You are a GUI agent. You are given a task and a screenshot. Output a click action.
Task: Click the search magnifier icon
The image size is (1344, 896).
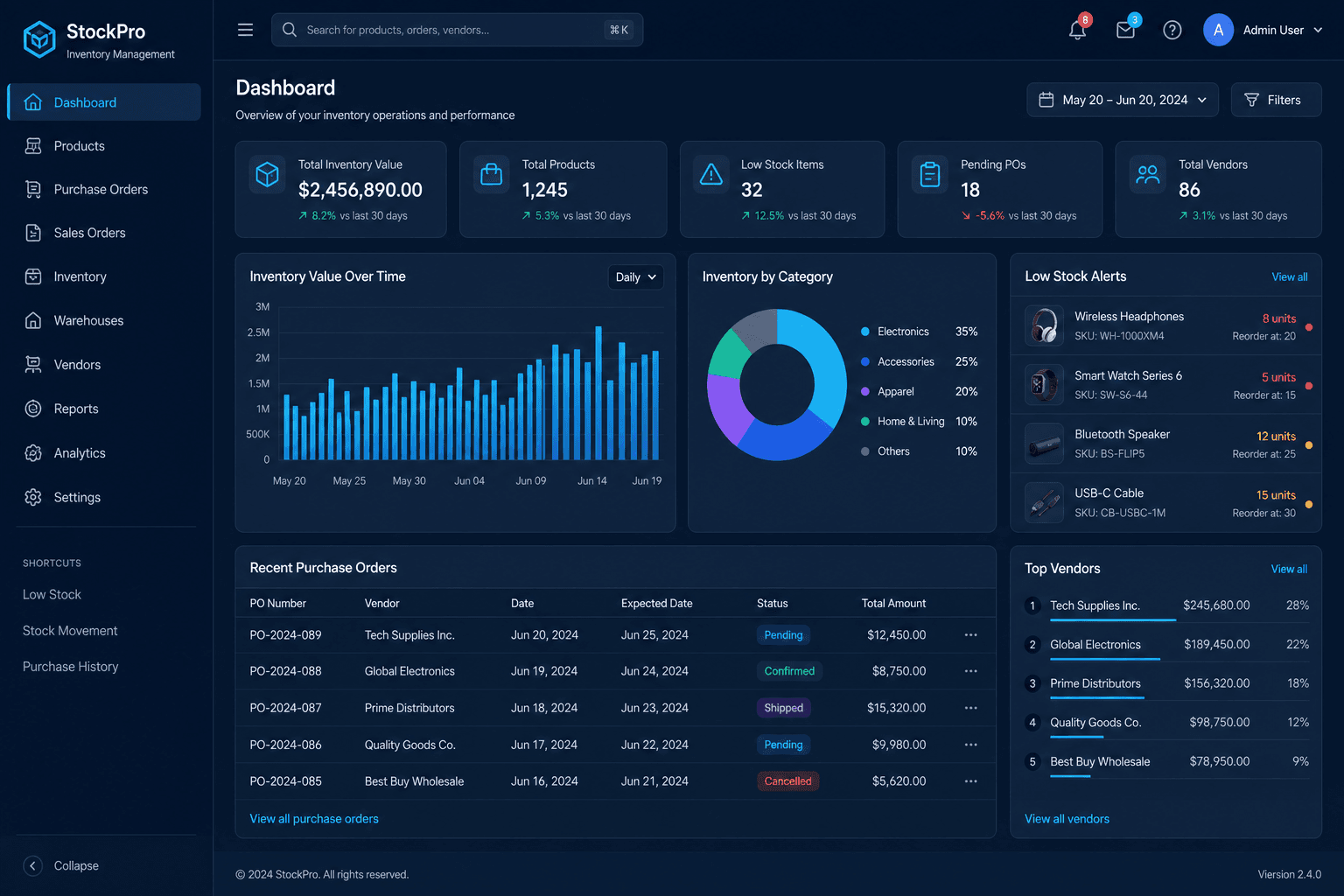(289, 30)
